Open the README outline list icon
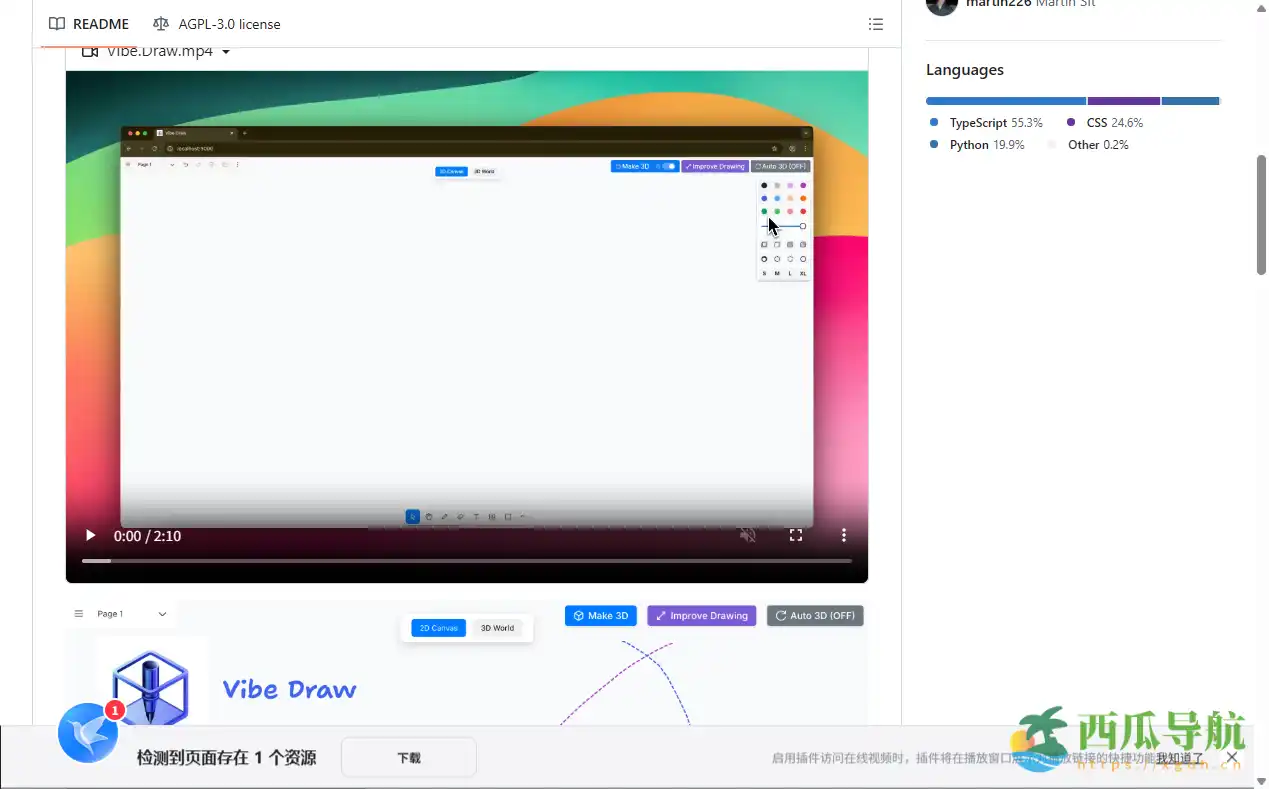The height and width of the screenshot is (789, 1269). [x=875, y=24]
